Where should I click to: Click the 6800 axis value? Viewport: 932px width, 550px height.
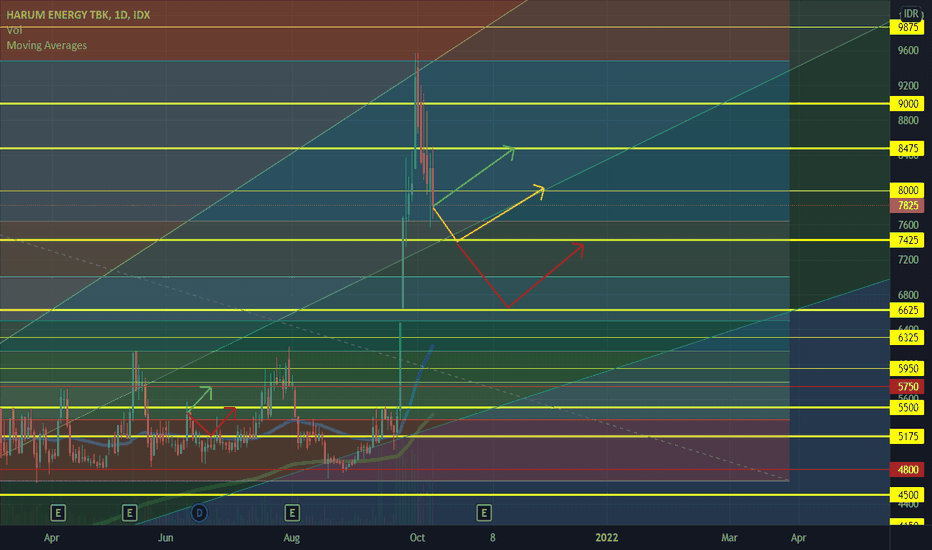[908, 295]
